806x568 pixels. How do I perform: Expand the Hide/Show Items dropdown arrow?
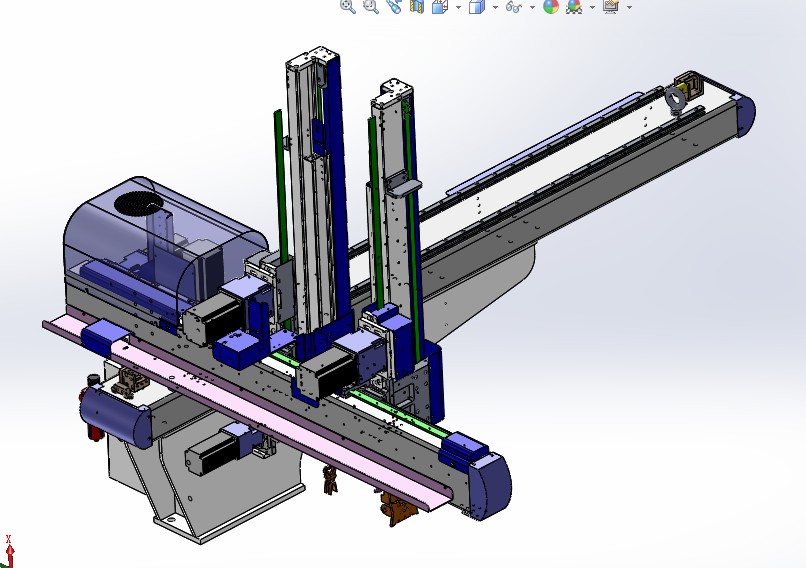click(x=532, y=7)
